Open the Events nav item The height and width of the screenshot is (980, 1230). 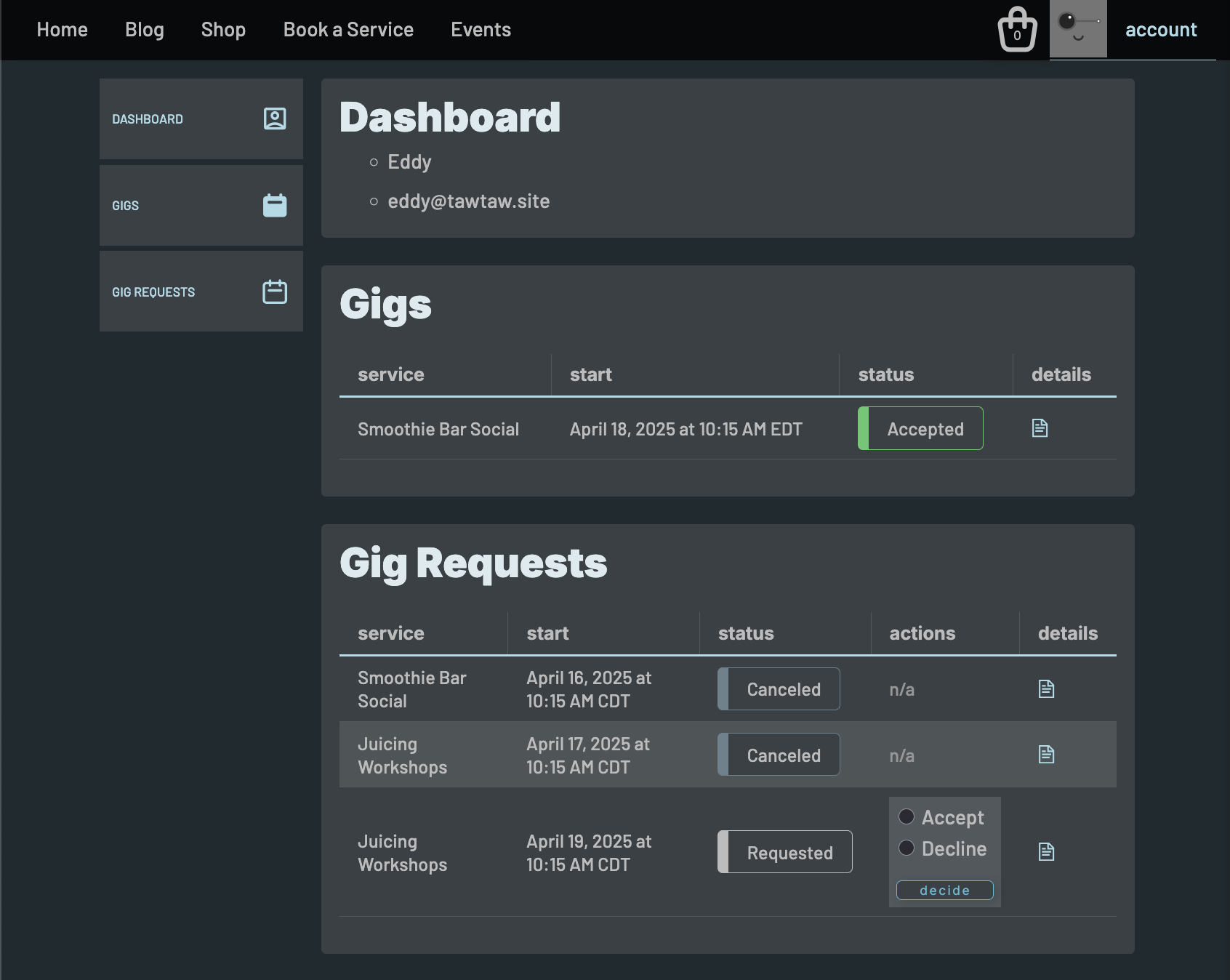click(x=481, y=30)
